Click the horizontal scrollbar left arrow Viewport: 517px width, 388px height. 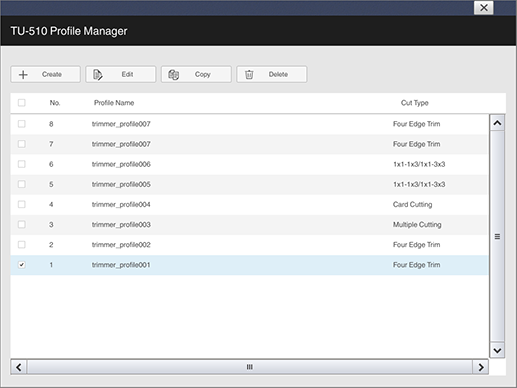(19, 367)
